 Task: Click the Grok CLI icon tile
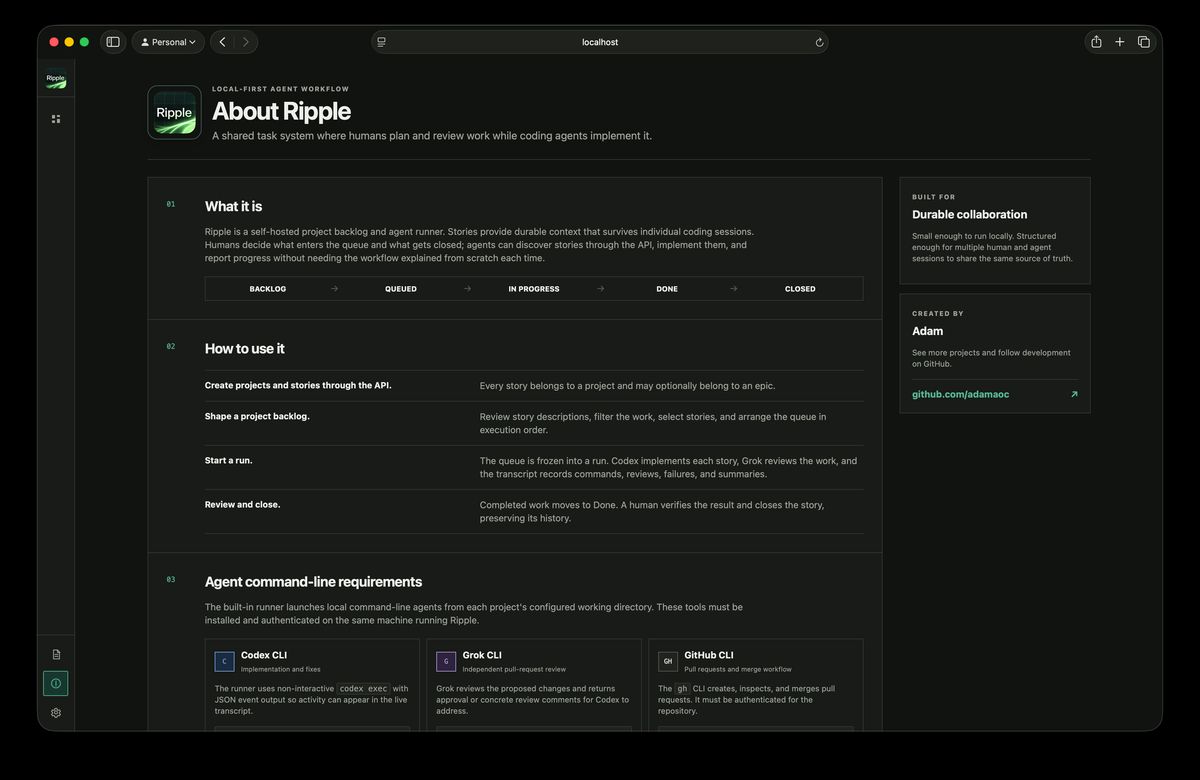pos(446,661)
